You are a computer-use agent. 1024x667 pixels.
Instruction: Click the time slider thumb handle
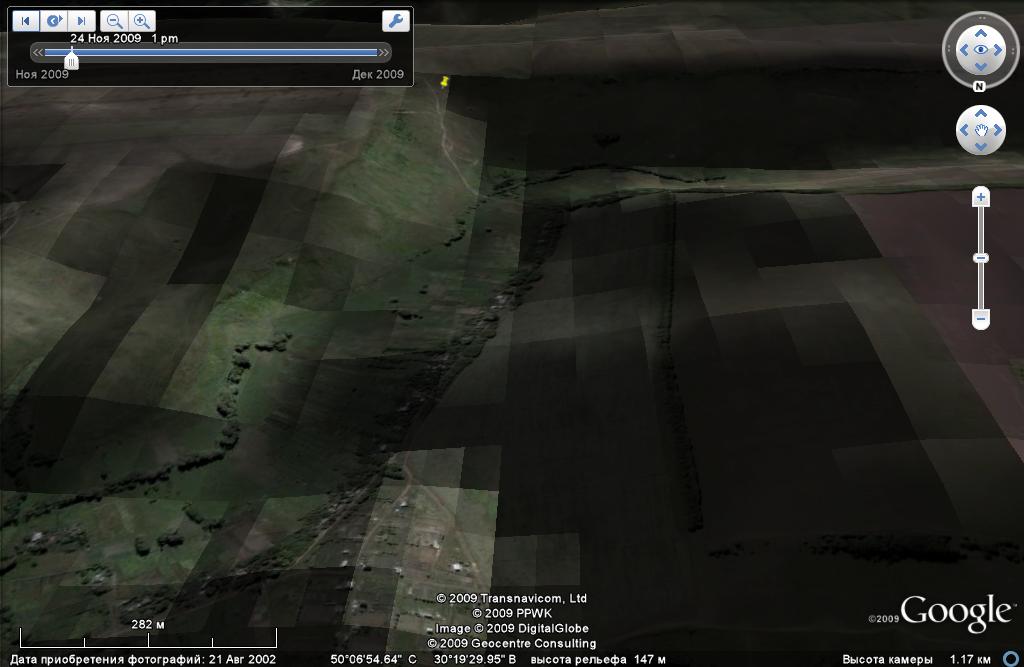coord(72,62)
